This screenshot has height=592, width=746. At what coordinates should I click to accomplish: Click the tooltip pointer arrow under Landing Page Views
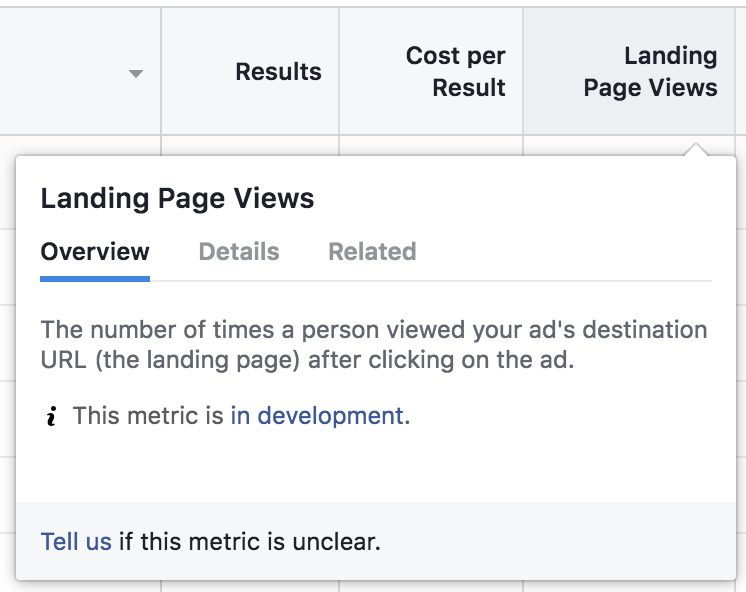696,149
